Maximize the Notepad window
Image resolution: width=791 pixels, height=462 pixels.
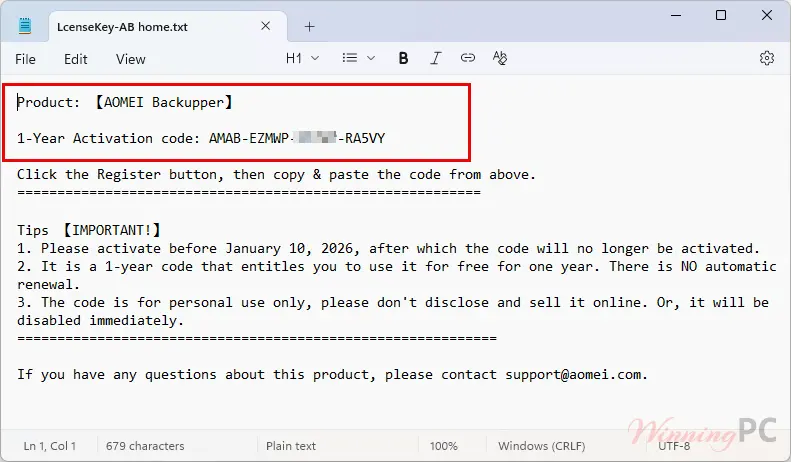721,15
